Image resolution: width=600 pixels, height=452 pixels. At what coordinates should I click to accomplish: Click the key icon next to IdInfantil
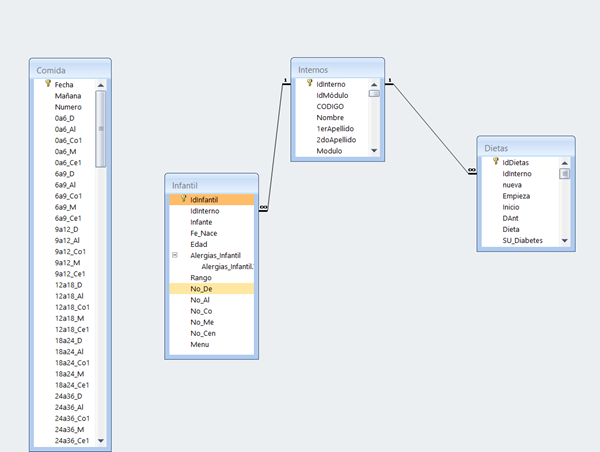pyautogui.click(x=182, y=200)
